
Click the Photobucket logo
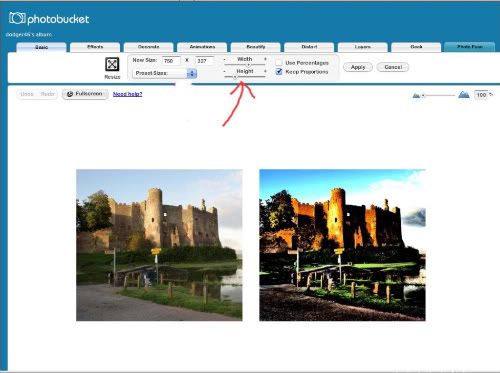pyautogui.click(x=49, y=19)
